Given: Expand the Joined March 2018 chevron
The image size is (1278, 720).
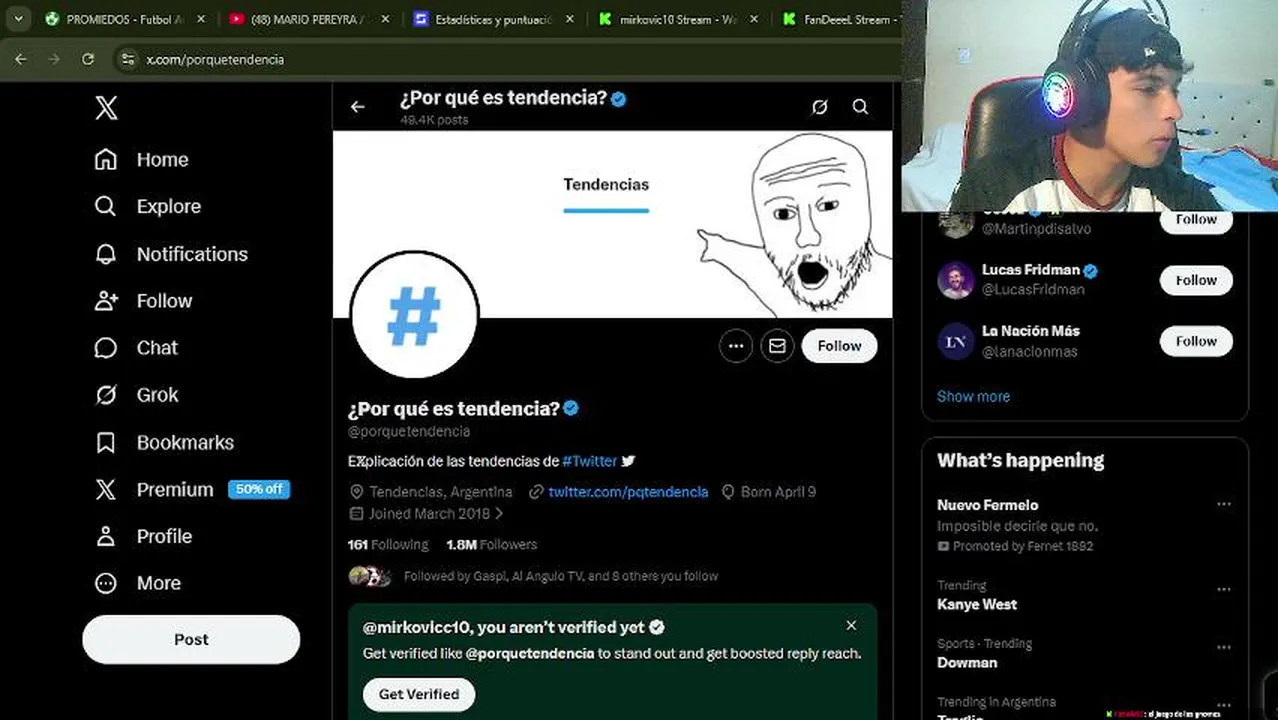Looking at the screenshot, I should pos(499,514).
